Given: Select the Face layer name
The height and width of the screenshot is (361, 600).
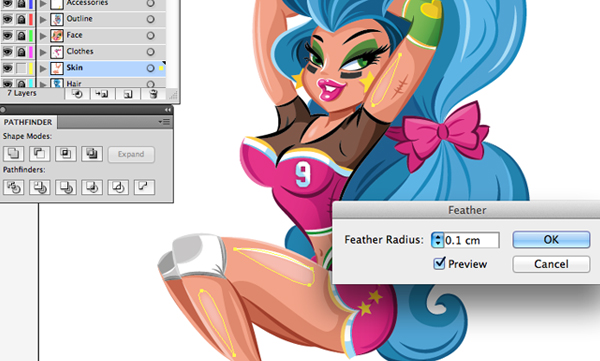Looking at the screenshot, I should coord(75,35).
